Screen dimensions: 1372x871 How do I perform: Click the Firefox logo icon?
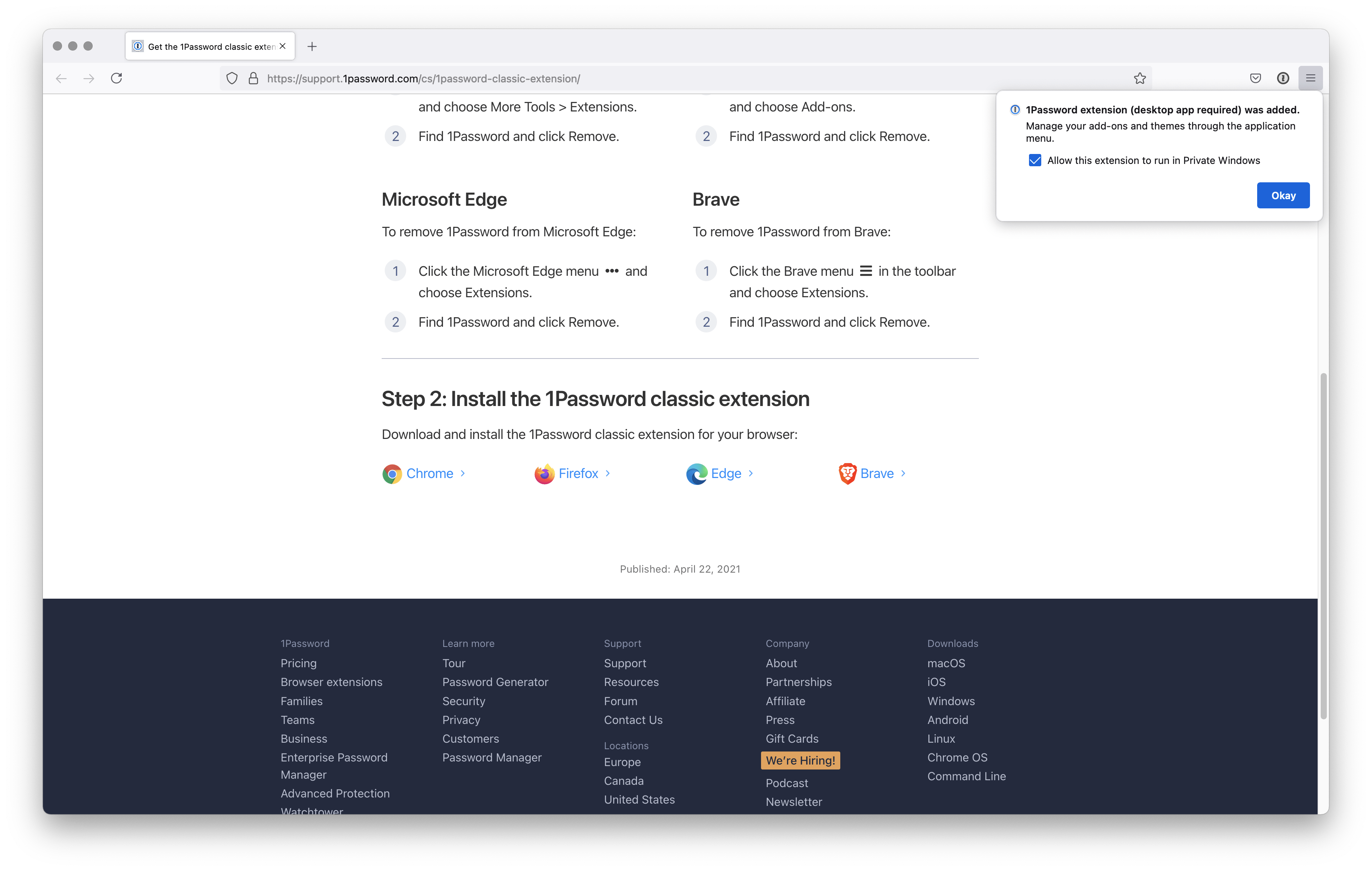pos(544,474)
